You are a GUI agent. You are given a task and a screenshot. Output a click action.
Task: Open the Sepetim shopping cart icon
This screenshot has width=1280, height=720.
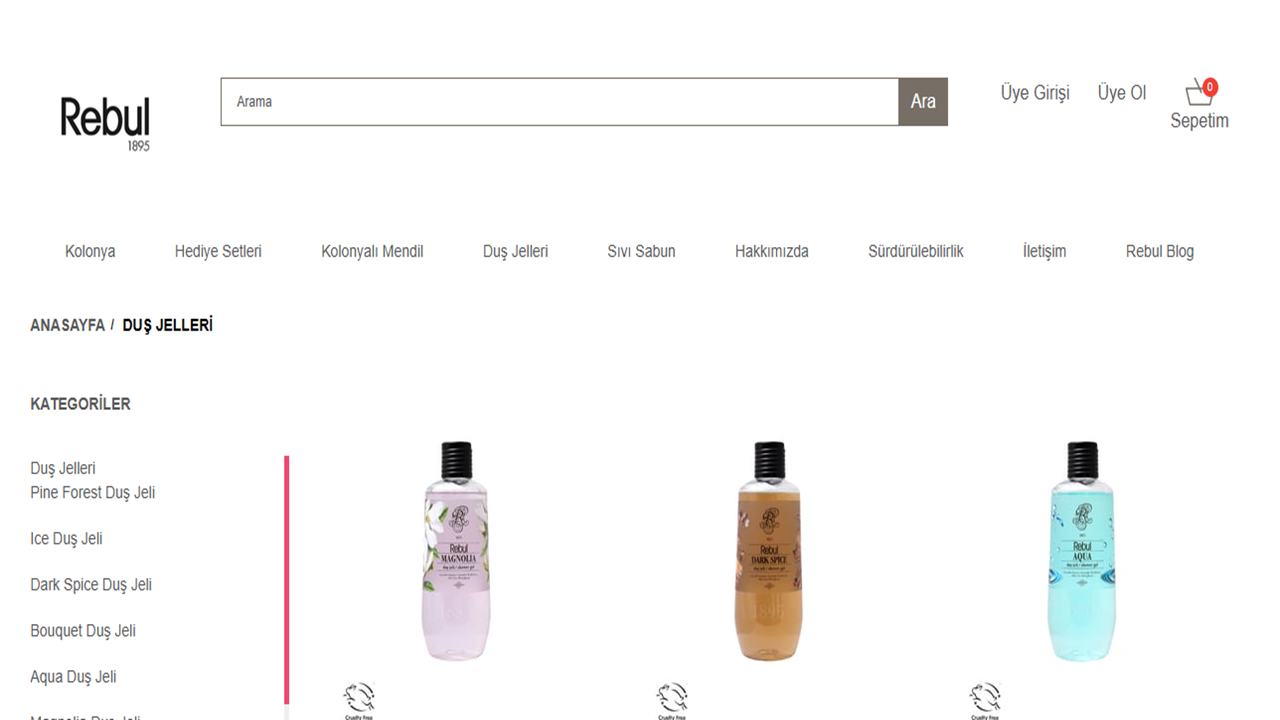[1198, 95]
